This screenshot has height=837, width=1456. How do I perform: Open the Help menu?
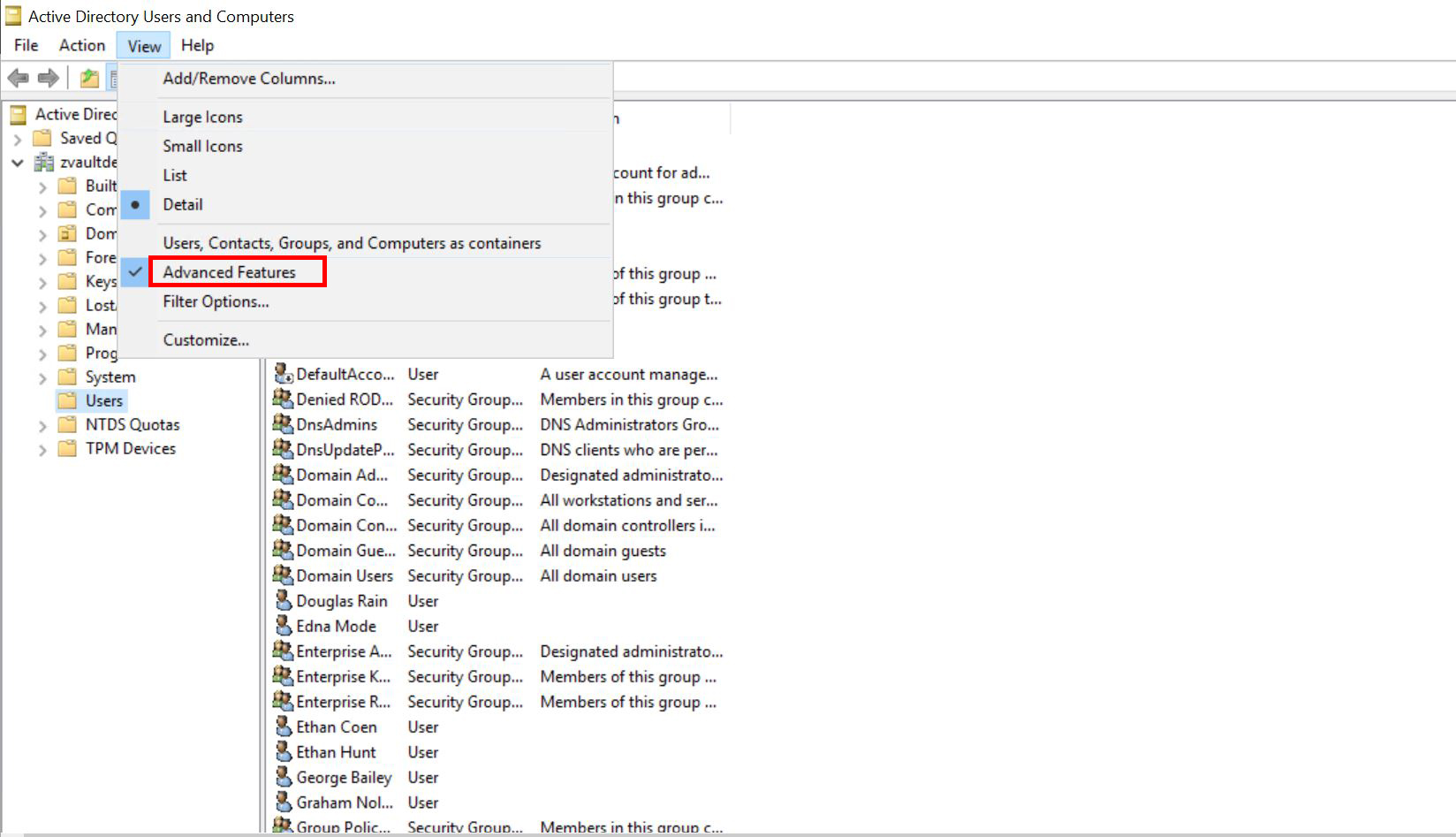tap(198, 45)
